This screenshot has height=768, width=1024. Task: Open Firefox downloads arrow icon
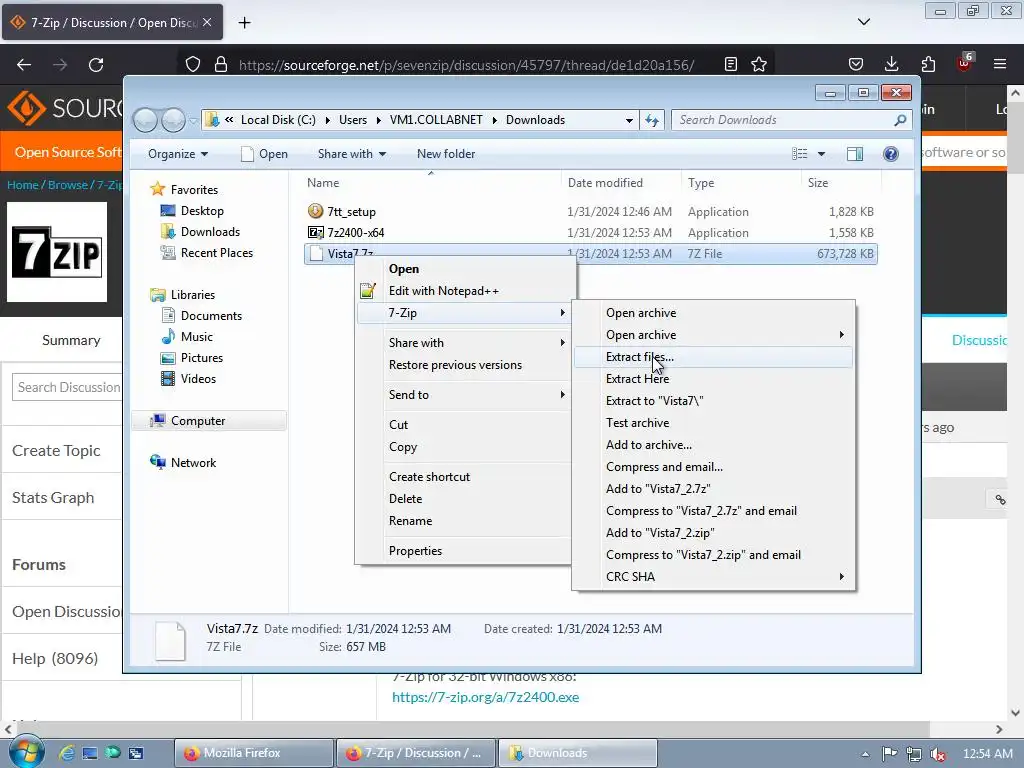891,64
